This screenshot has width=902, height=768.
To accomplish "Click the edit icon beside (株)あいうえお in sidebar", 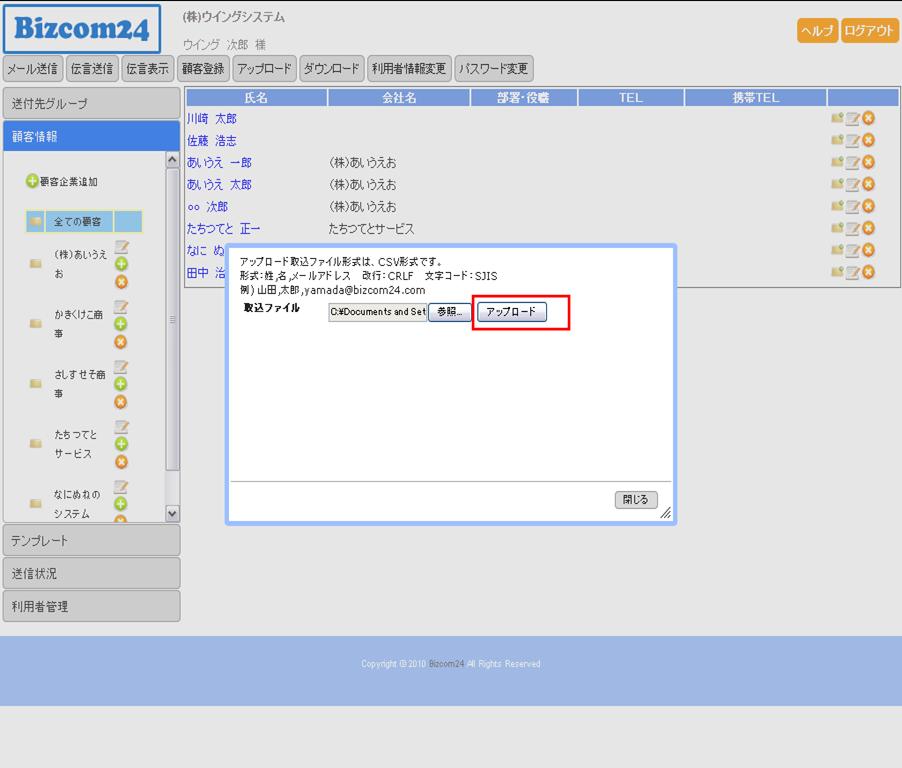I will pyautogui.click(x=121, y=247).
